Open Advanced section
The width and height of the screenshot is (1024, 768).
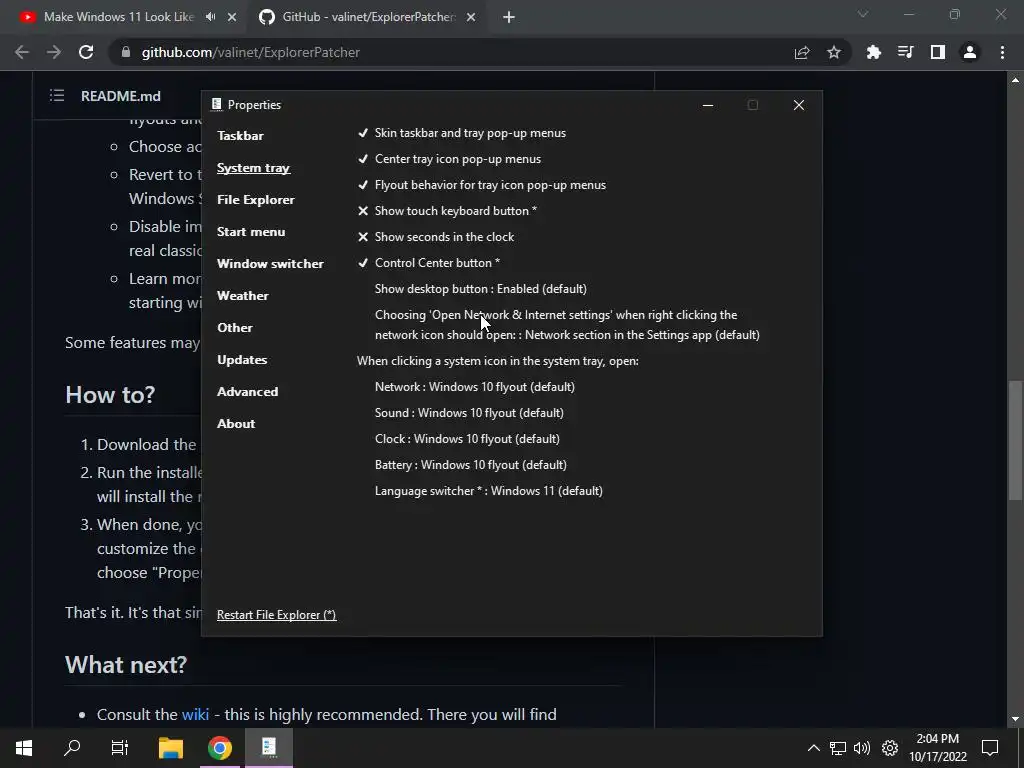pos(248,392)
